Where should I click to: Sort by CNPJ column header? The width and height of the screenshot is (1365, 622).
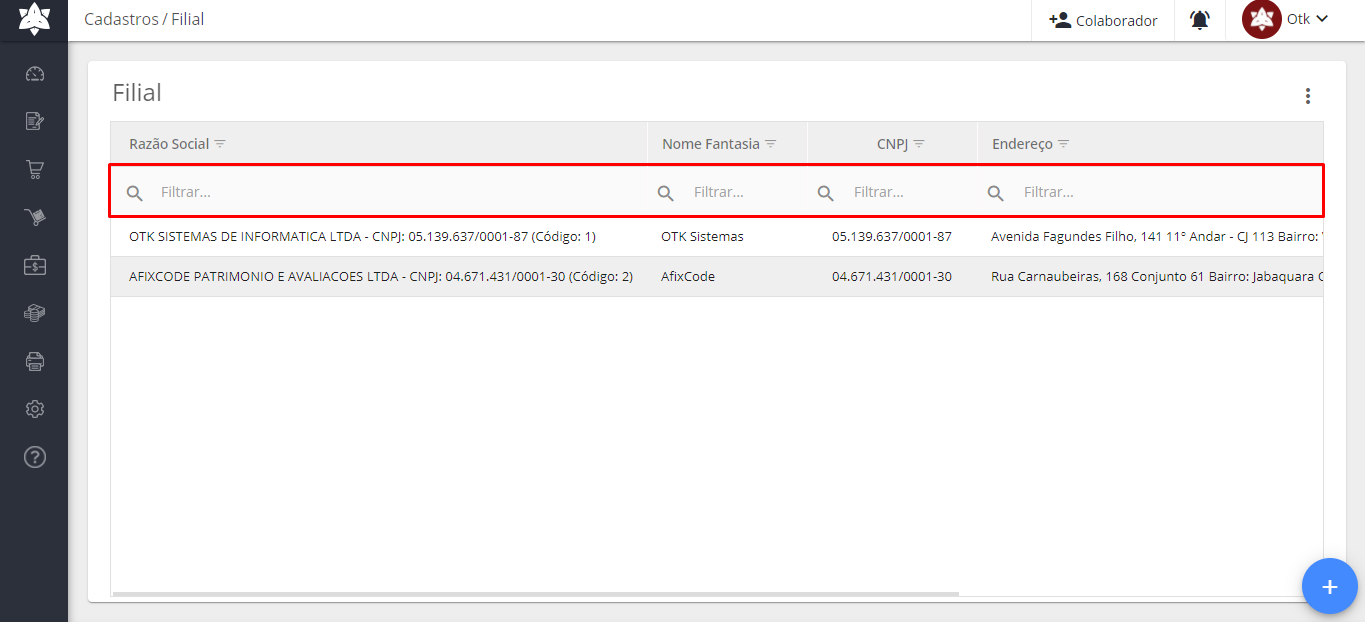tap(892, 144)
